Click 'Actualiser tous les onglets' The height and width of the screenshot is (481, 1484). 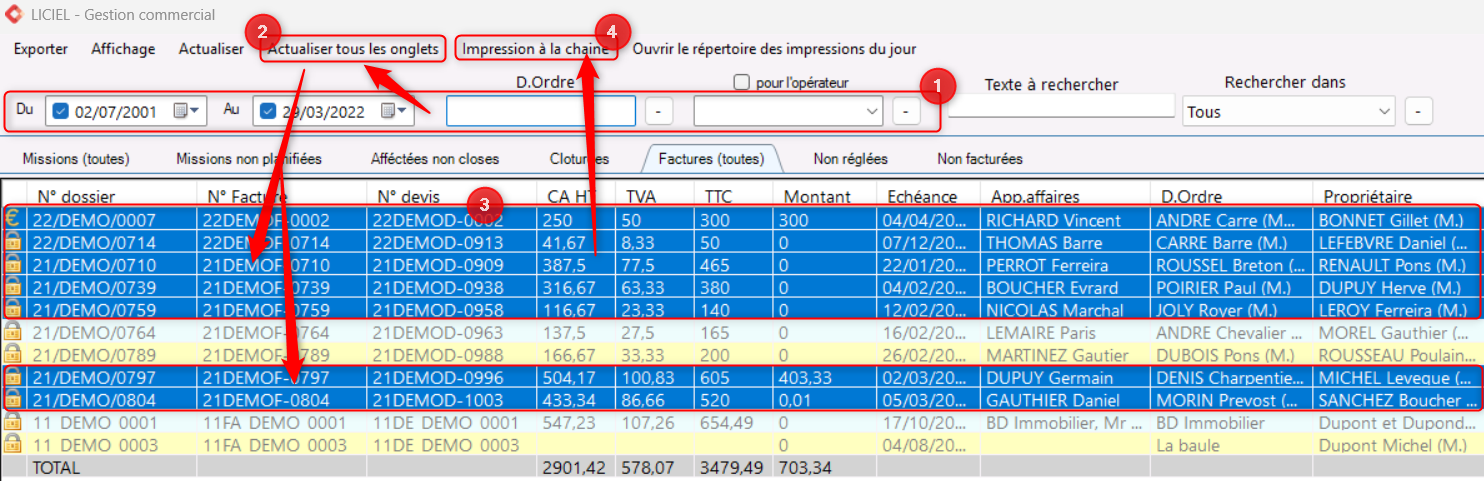[x=353, y=49]
